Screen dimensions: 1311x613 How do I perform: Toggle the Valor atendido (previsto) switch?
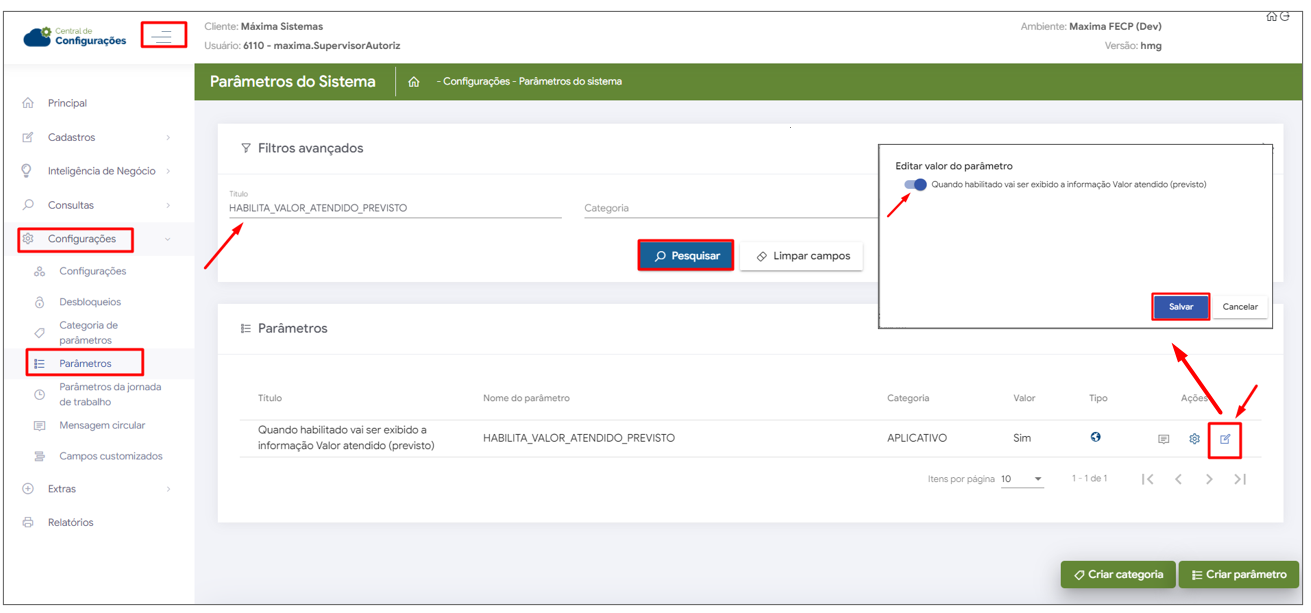click(x=915, y=185)
